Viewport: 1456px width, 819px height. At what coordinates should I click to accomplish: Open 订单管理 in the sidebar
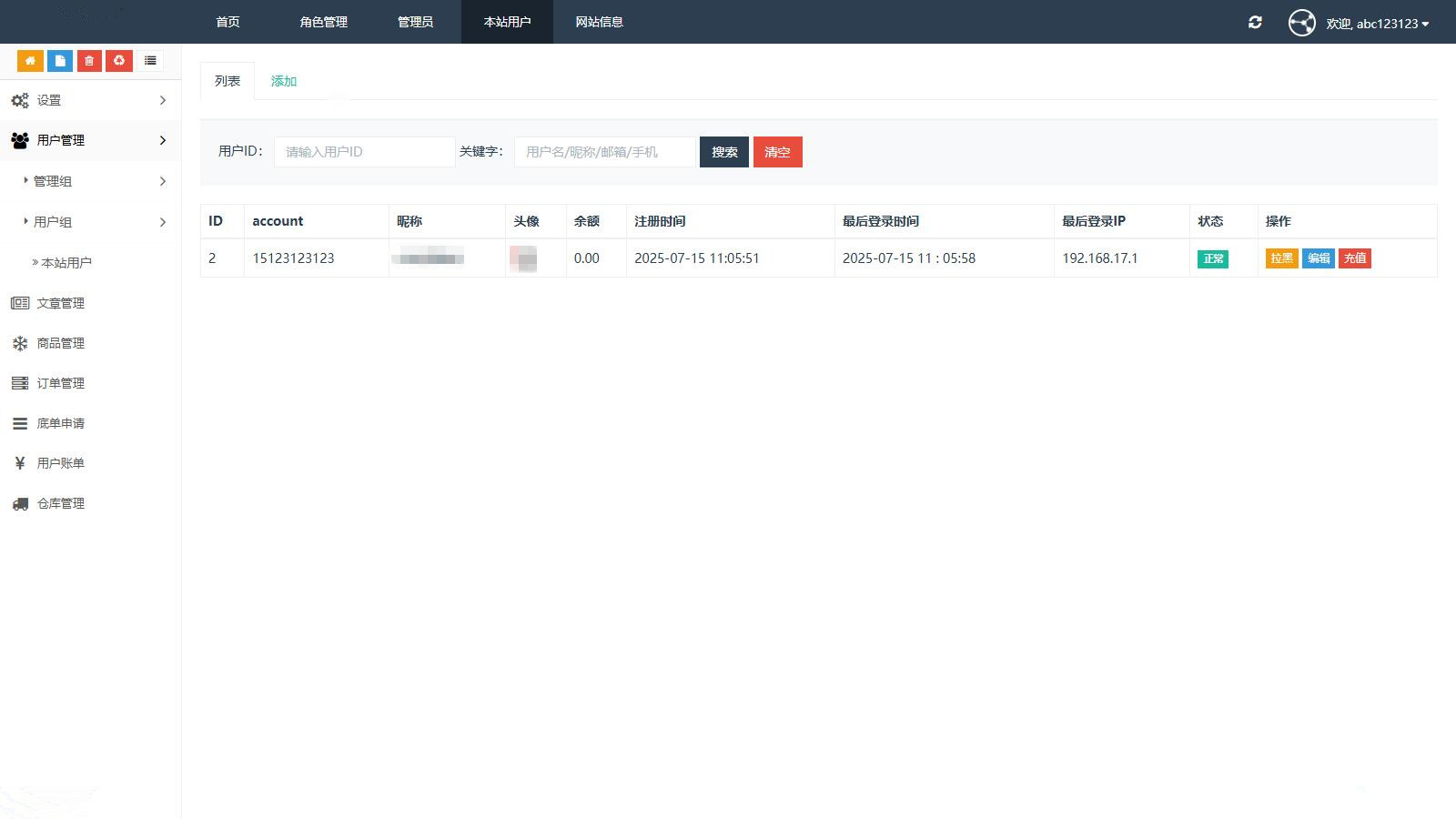tap(60, 383)
